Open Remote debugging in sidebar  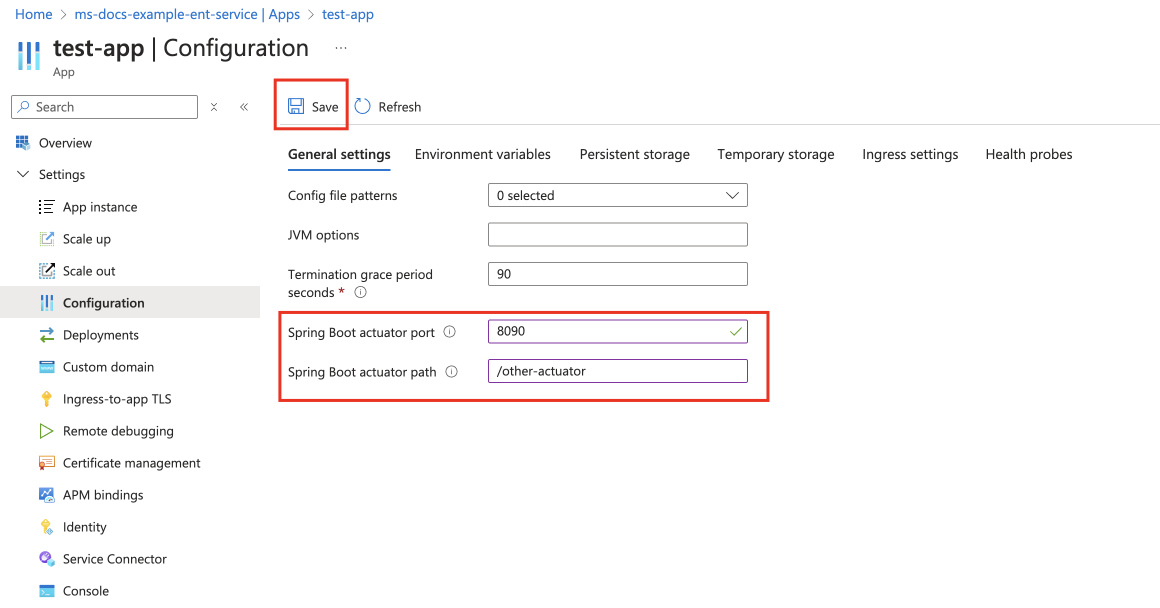click(118, 430)
